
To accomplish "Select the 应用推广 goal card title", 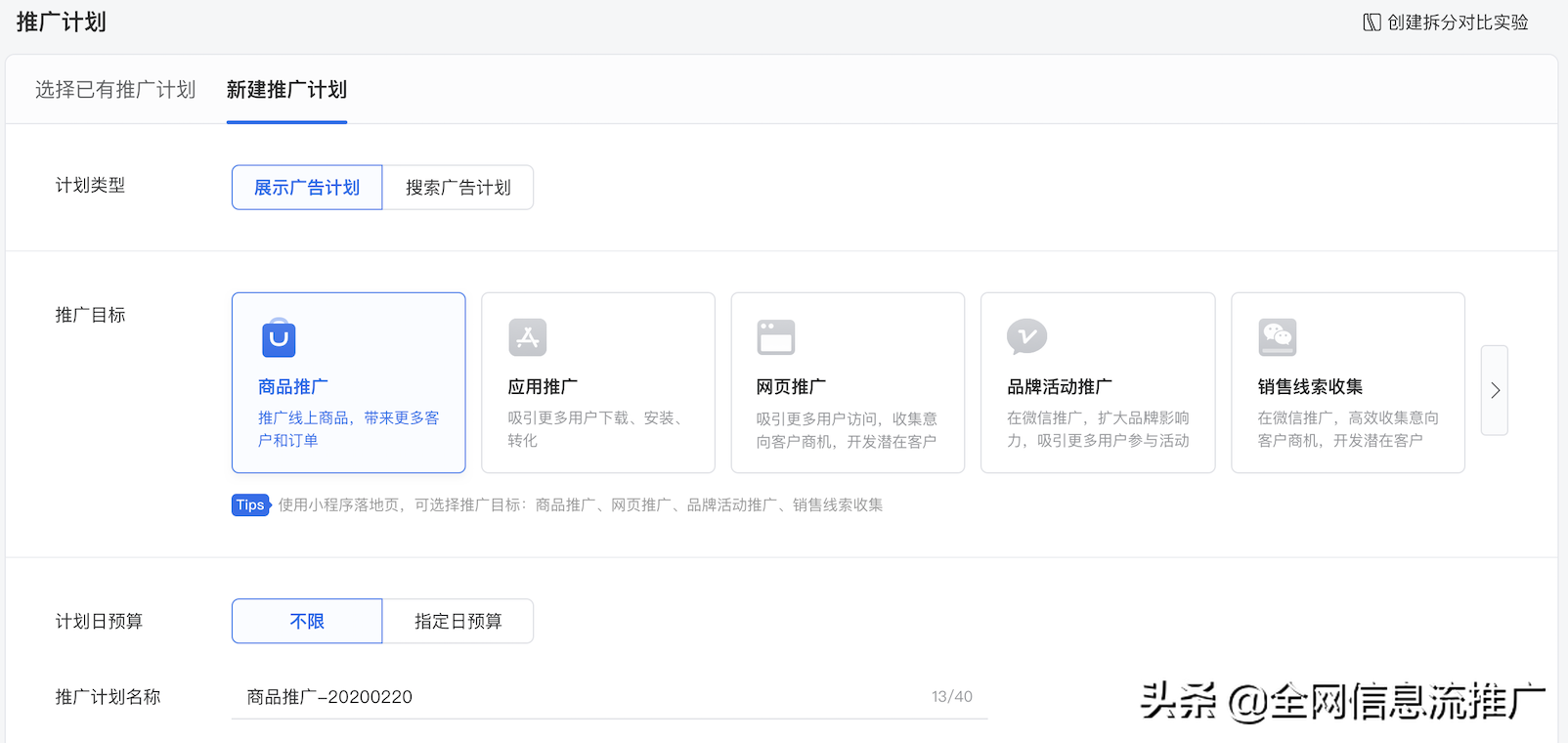I will coord(543,387).
